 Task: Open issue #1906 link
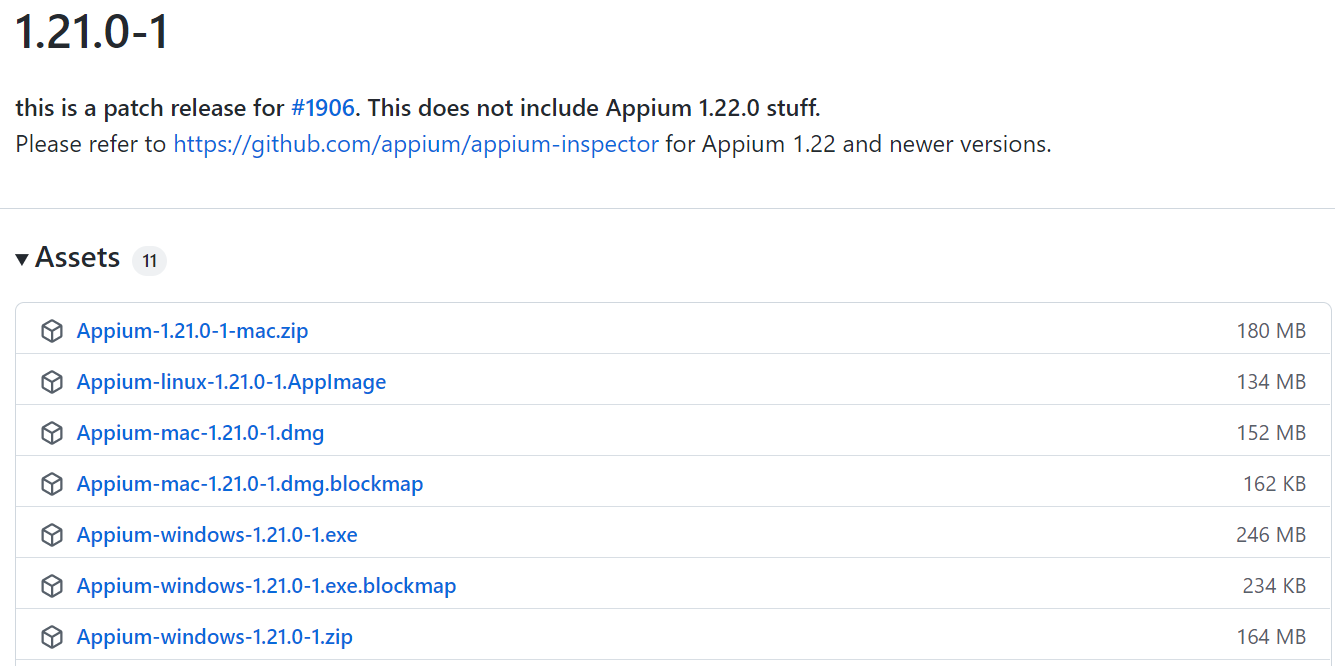323,108
